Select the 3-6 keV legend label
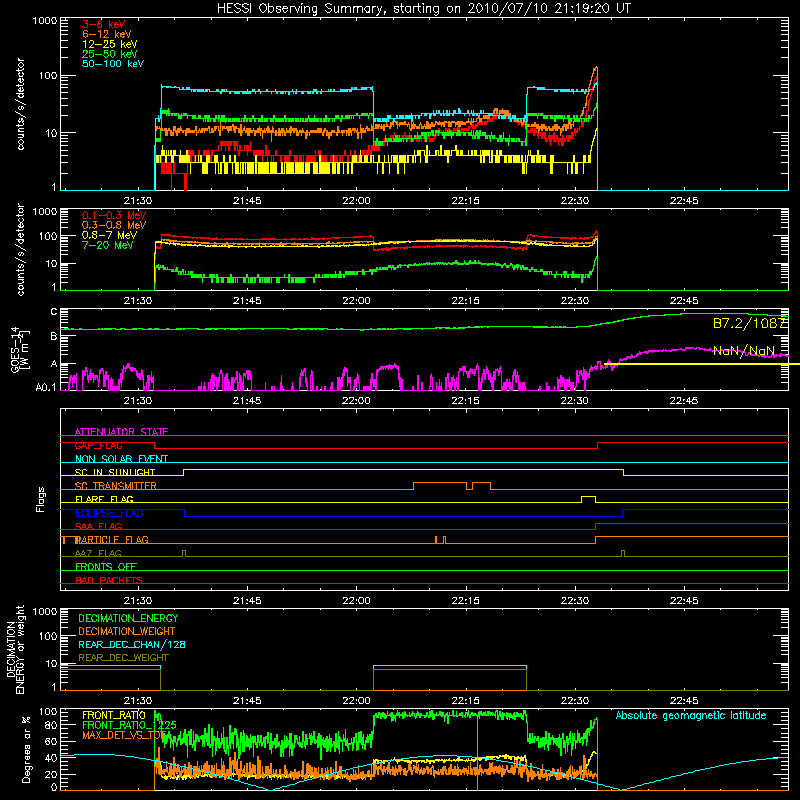 point(103,24)
